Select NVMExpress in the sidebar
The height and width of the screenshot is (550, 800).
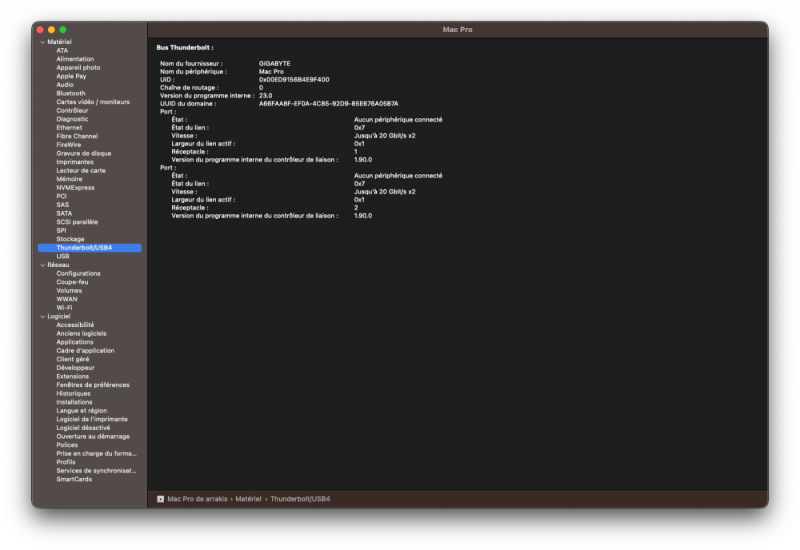coord(75,188)
